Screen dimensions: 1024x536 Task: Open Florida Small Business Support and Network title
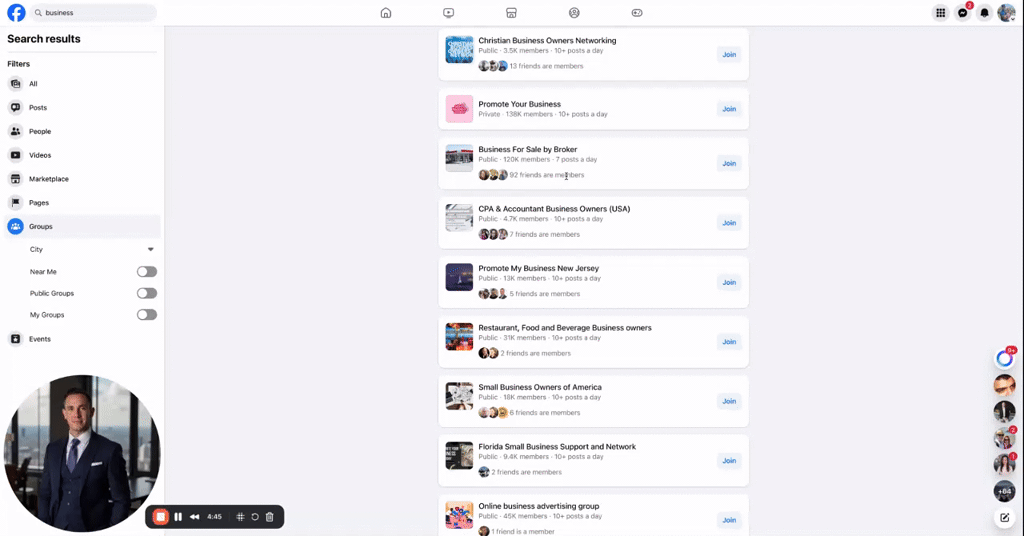tap(557, 447)
